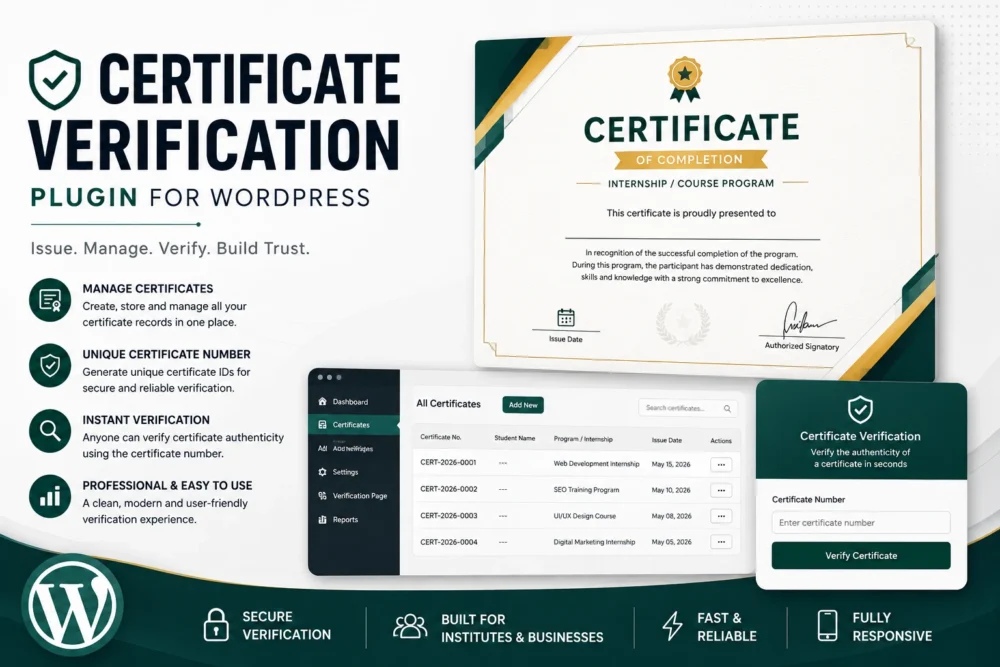Select the Certificates sidebar item
This screenshot has width=1000, height=667.
(354, 425)
